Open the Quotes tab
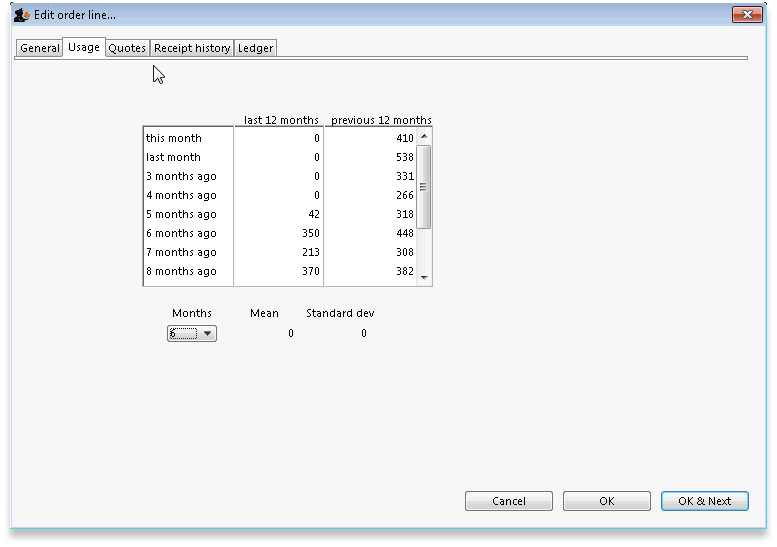Viewport: 777px width, 547px height. 127,48
